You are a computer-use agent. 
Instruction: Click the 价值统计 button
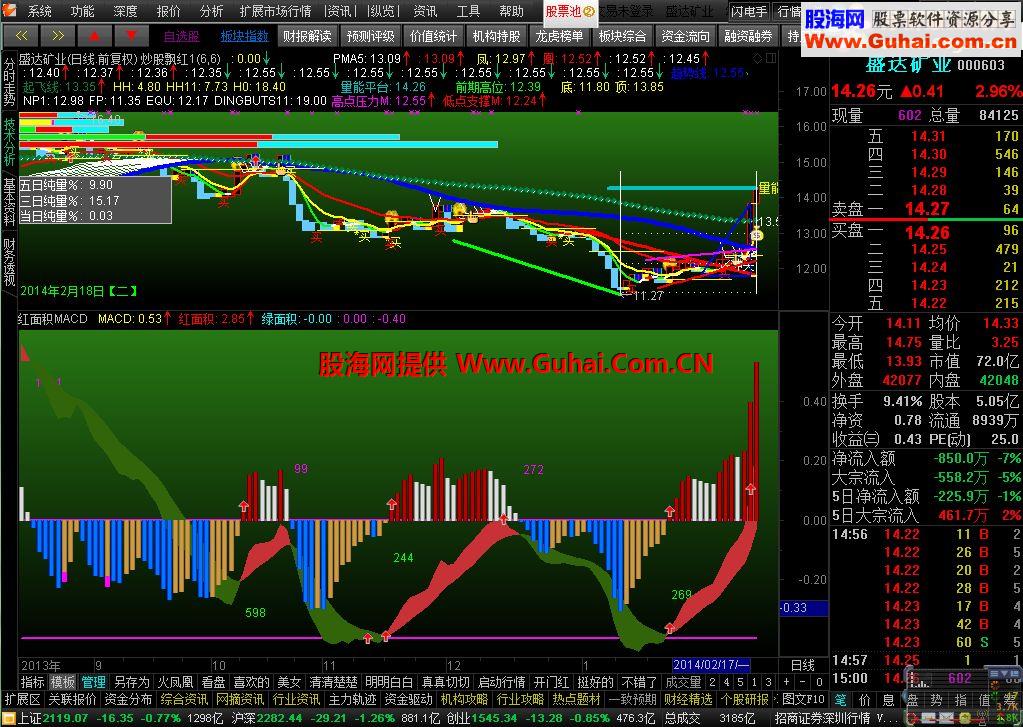[433, 37]
